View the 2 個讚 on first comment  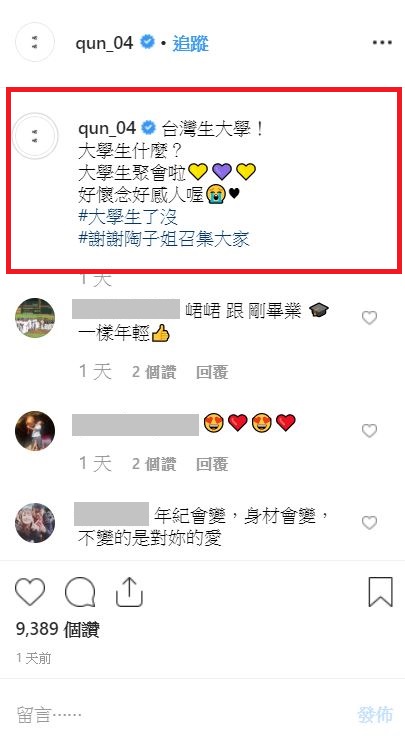pos(154,372)
